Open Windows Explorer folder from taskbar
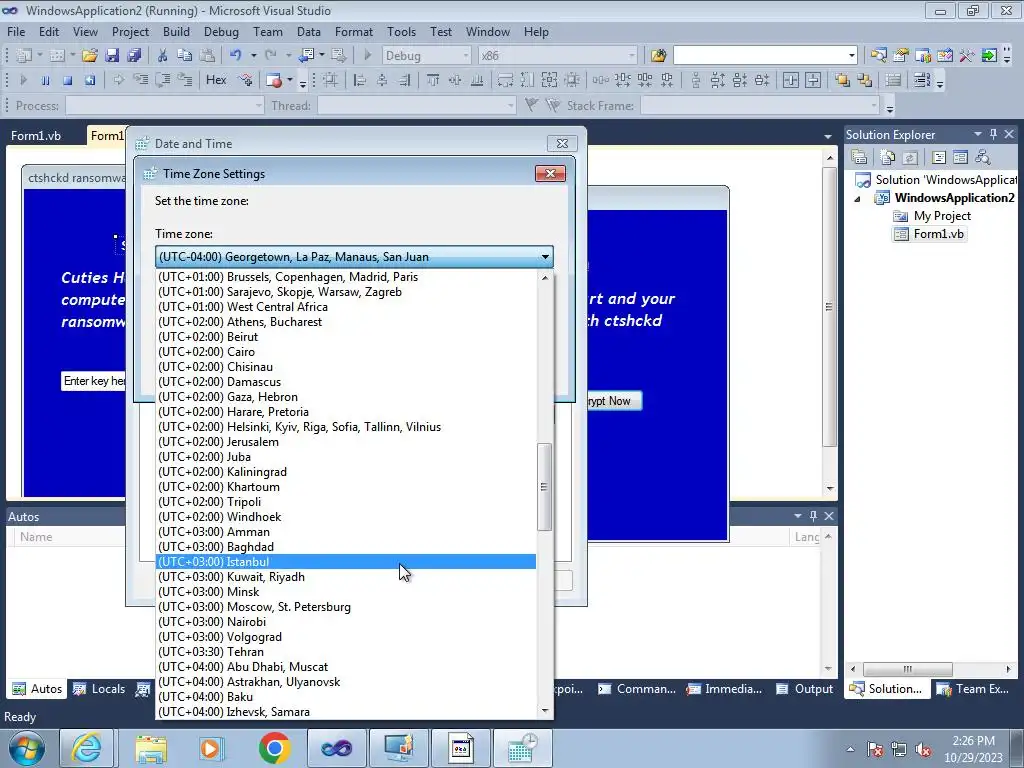This screenshot has height=768, width=1024. [x=151, y=748]
